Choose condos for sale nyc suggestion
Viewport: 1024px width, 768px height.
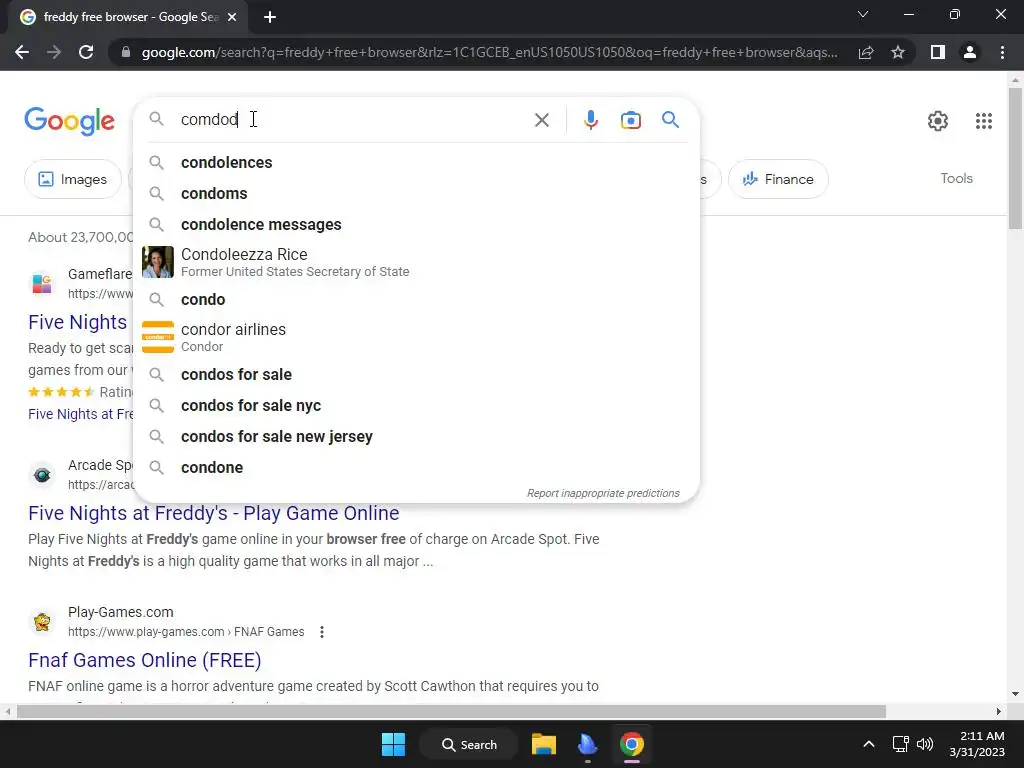tap(416, 406)
